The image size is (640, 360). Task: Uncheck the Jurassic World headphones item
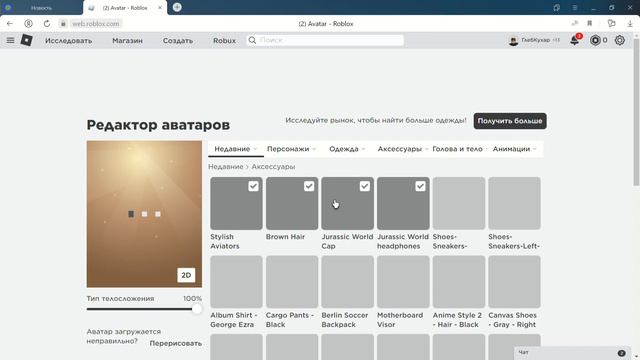pyautogui.click(x=420, y=186)
